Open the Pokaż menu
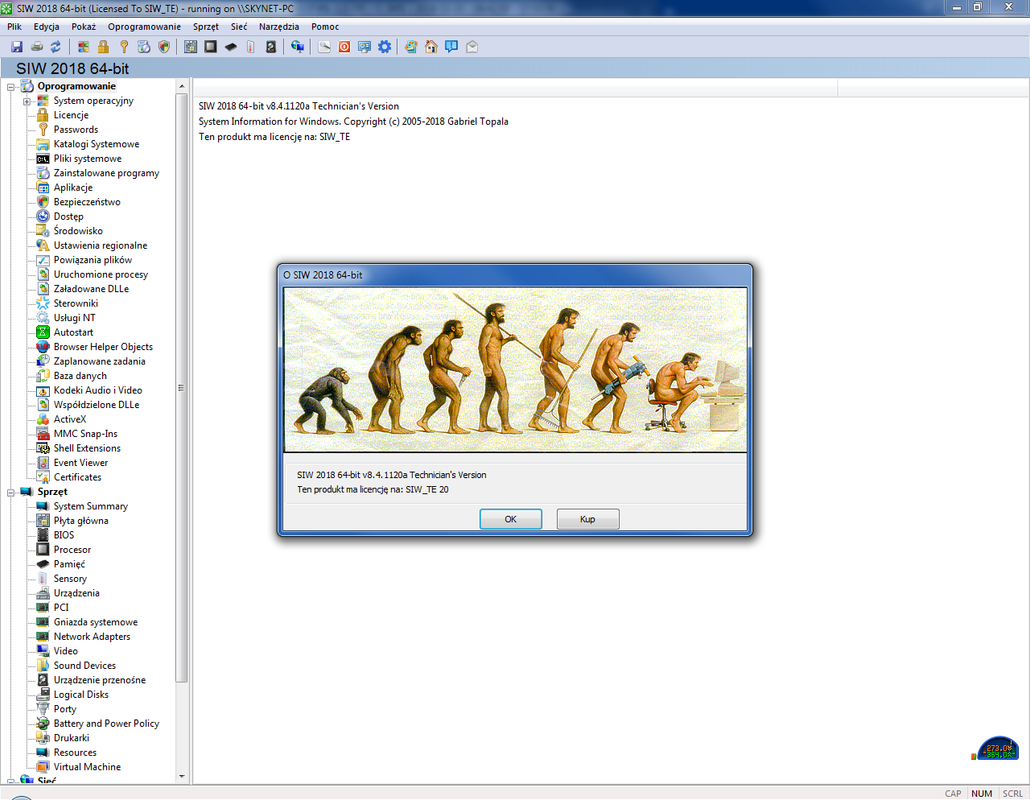The height and width of the screenshot is (800, 1030). pos(83,27)
